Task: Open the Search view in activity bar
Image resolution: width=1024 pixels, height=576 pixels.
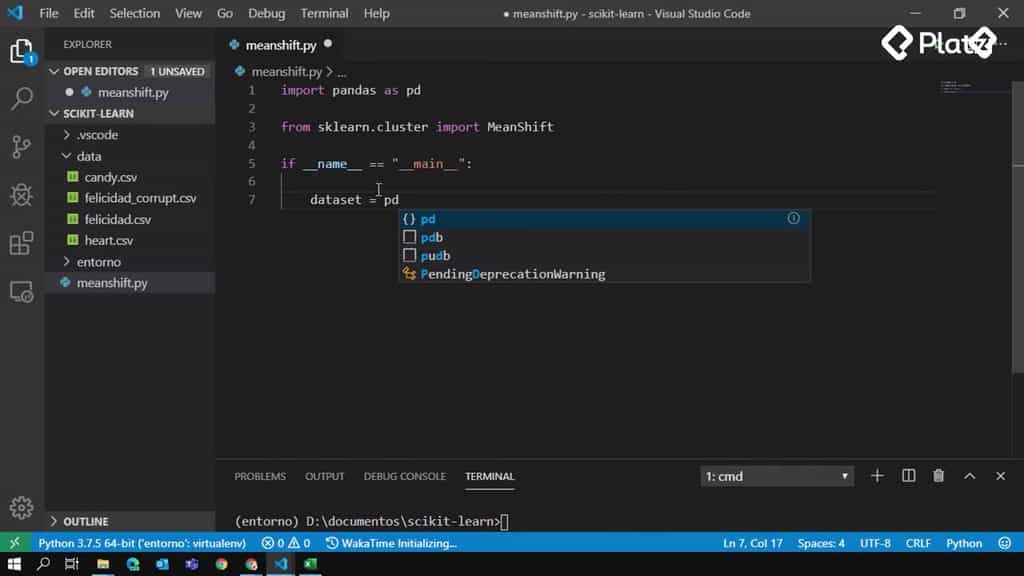Action: pos(22,99)
